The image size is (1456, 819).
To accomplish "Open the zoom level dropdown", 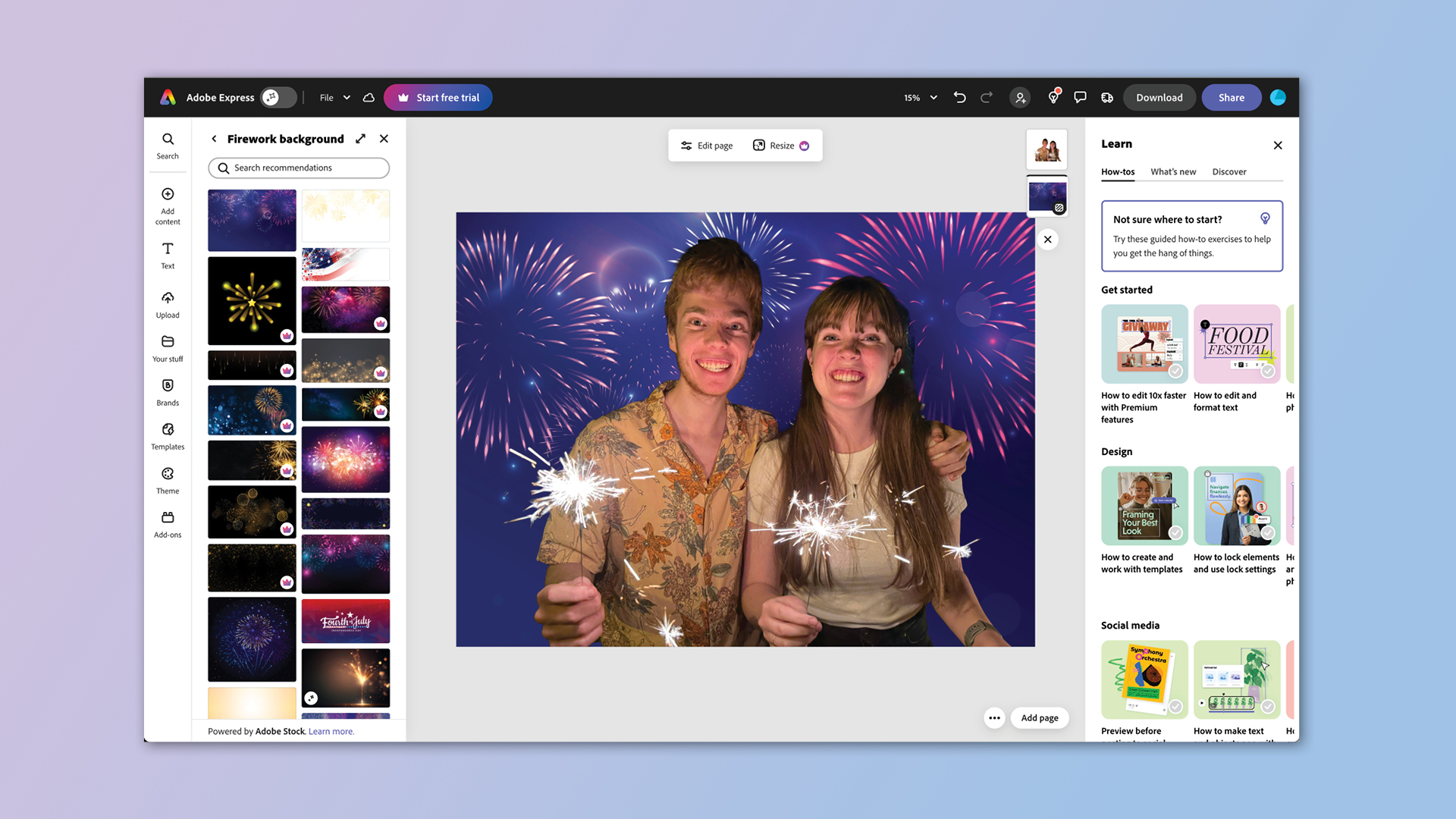I will pyautogui.click(x=918, y=97).
